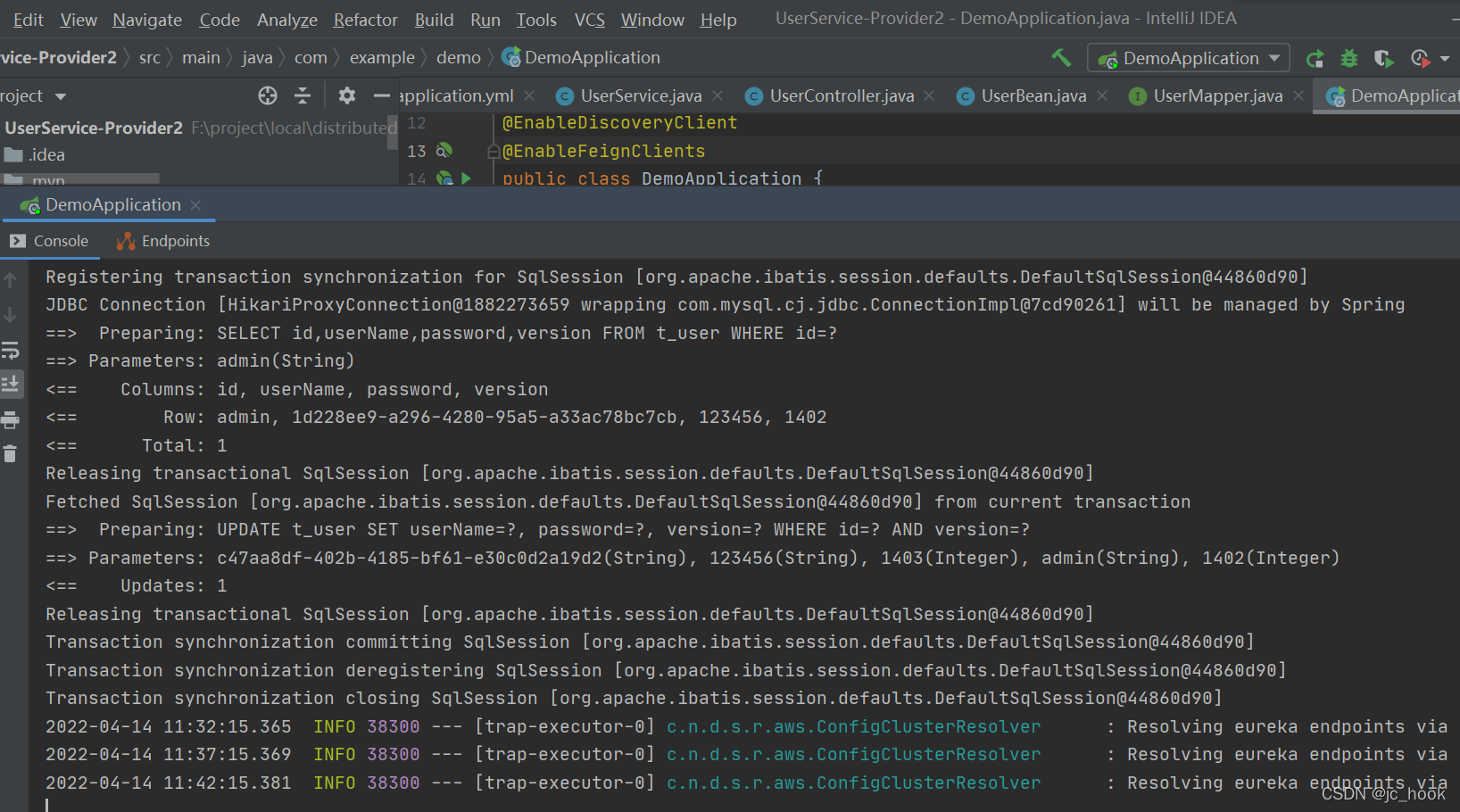Run DemoApplication with Coverage shield icon

coord(1383,59)
